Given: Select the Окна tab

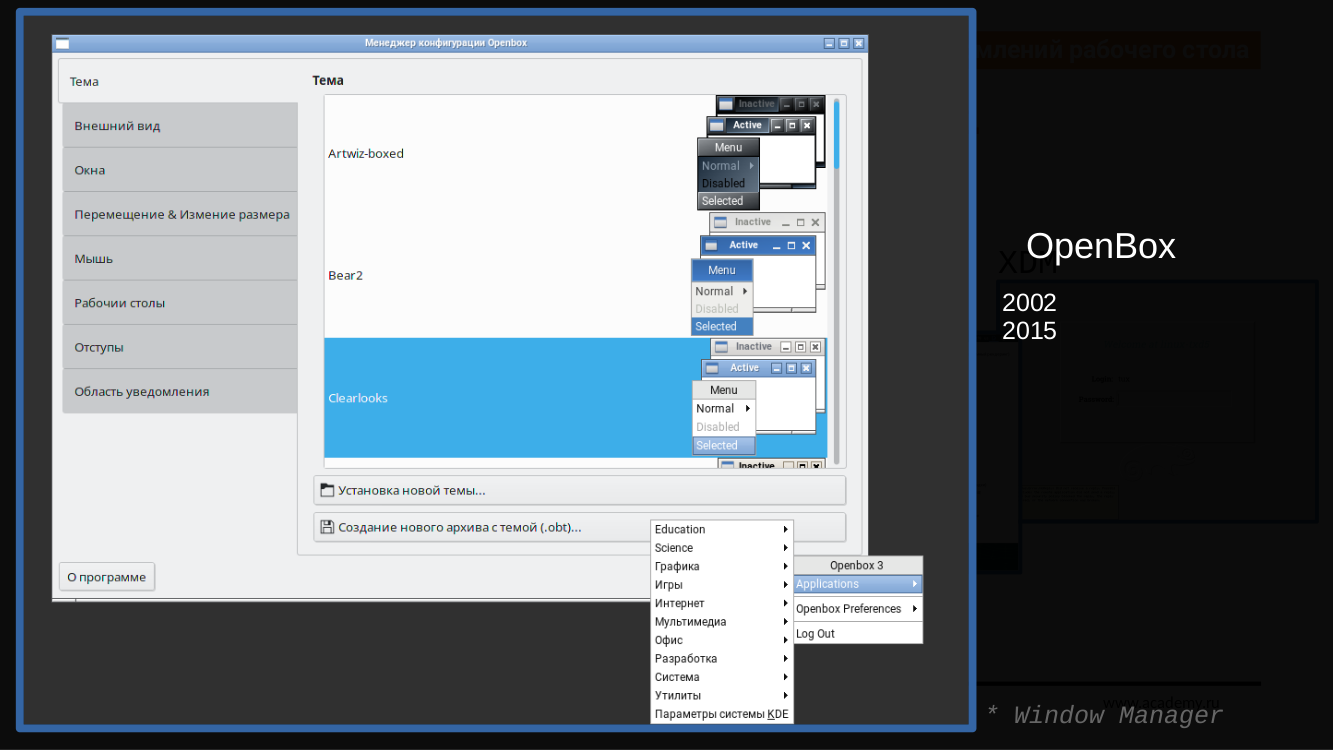Looking at the screenshot, I should point(180,170).
